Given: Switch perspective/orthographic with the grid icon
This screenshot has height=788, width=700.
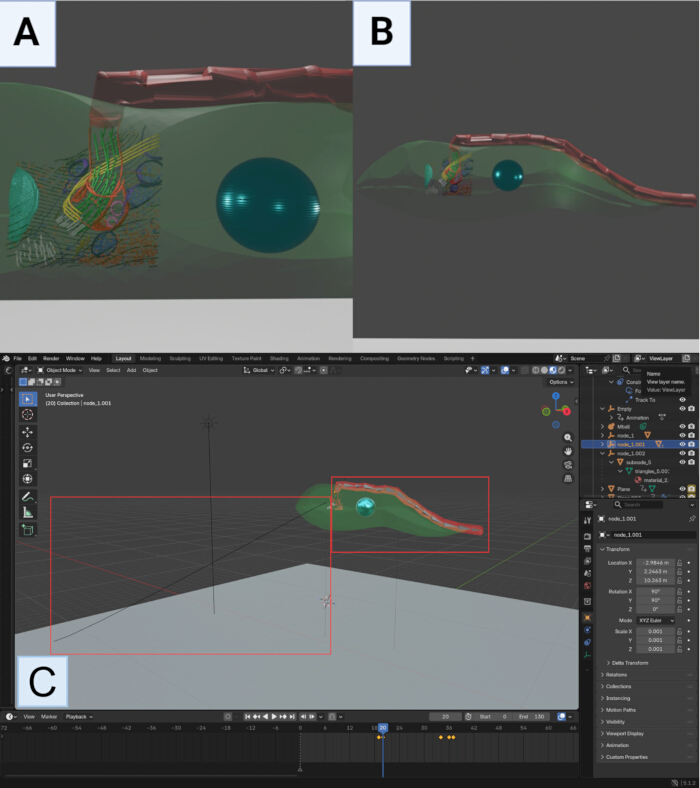Looking at the screenshot, I should 568,478.
